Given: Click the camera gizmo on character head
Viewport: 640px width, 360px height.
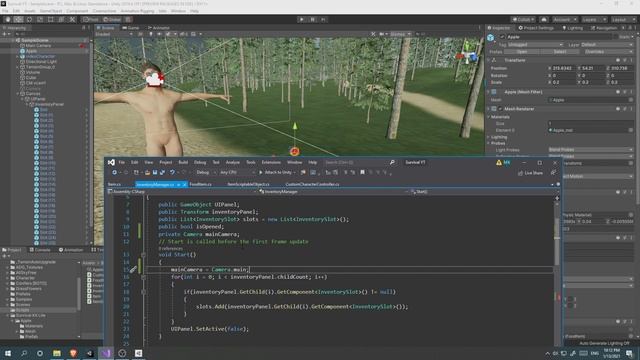Looking at the screenshot, I should 155,79.
